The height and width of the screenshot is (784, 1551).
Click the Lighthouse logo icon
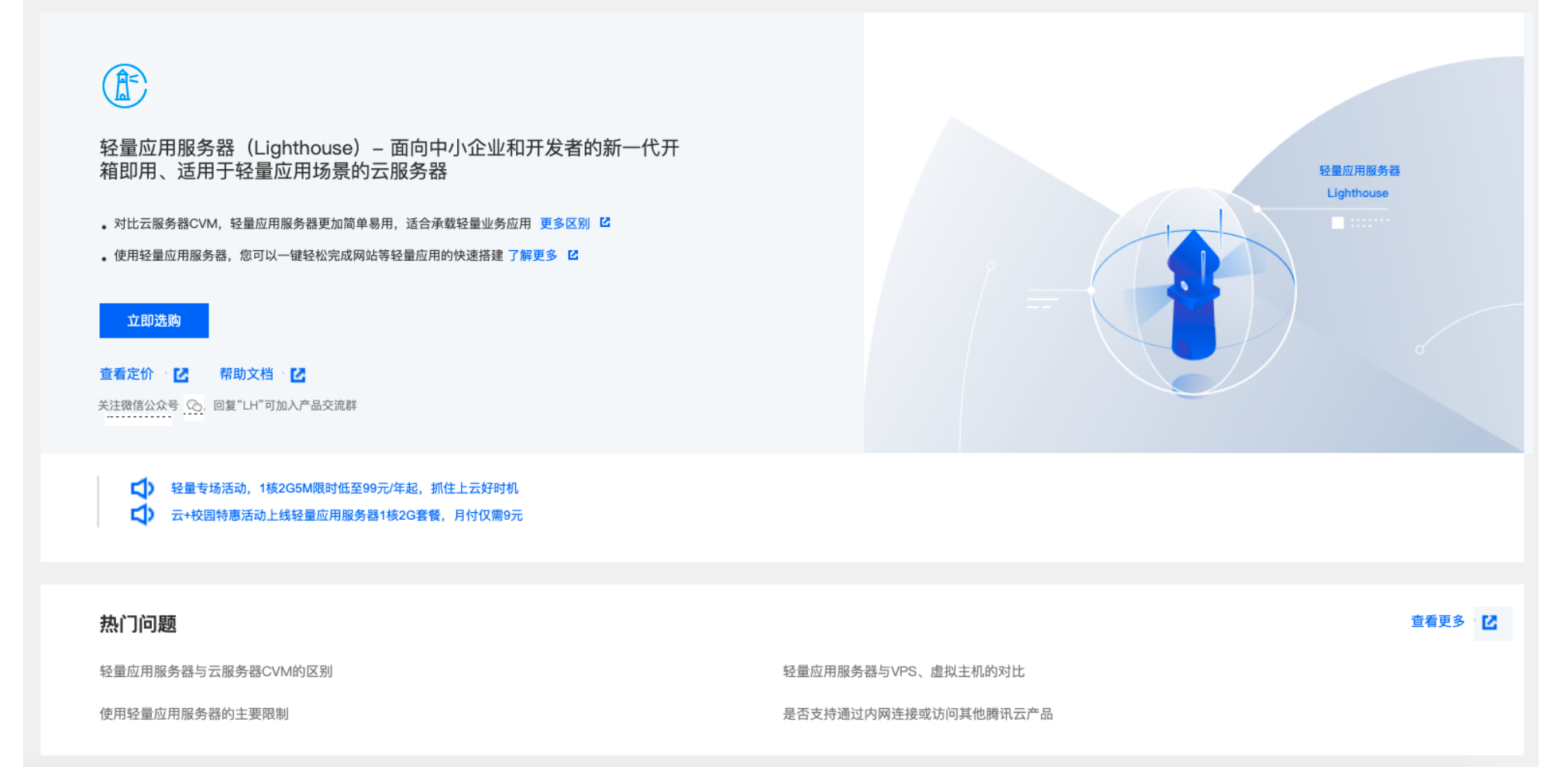click(125, 86)
